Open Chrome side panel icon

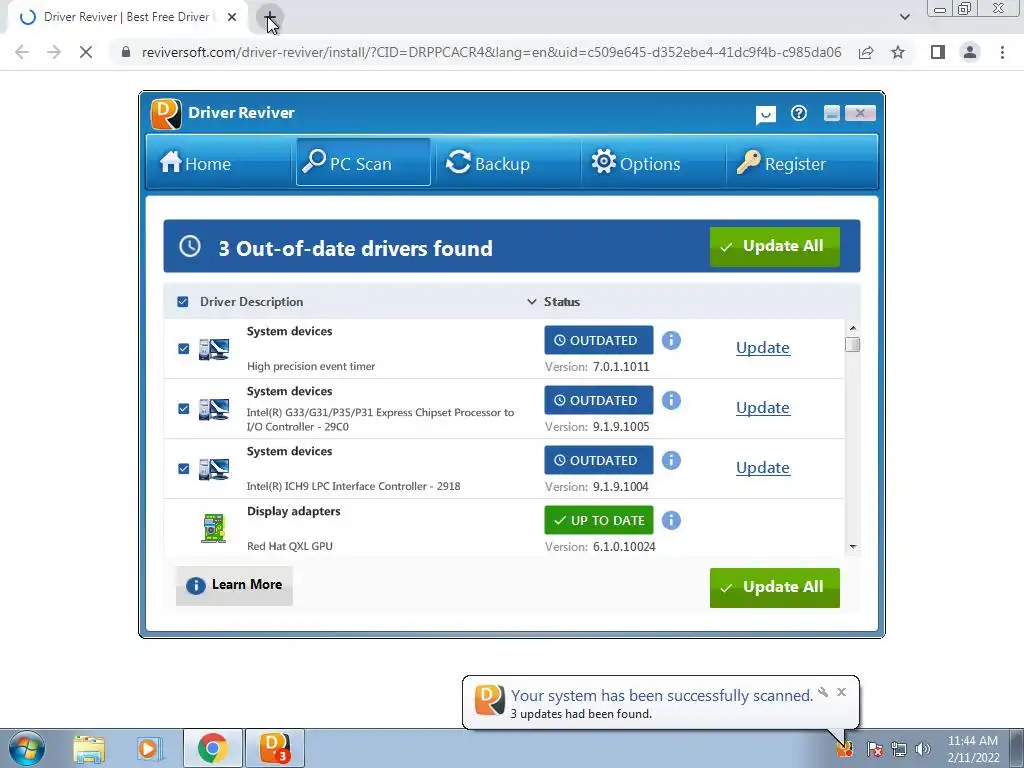click(938, 52)
